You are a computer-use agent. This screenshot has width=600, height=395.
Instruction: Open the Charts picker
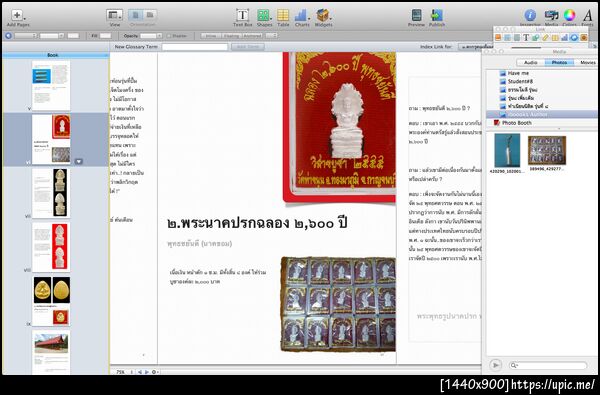pos(302,15)
